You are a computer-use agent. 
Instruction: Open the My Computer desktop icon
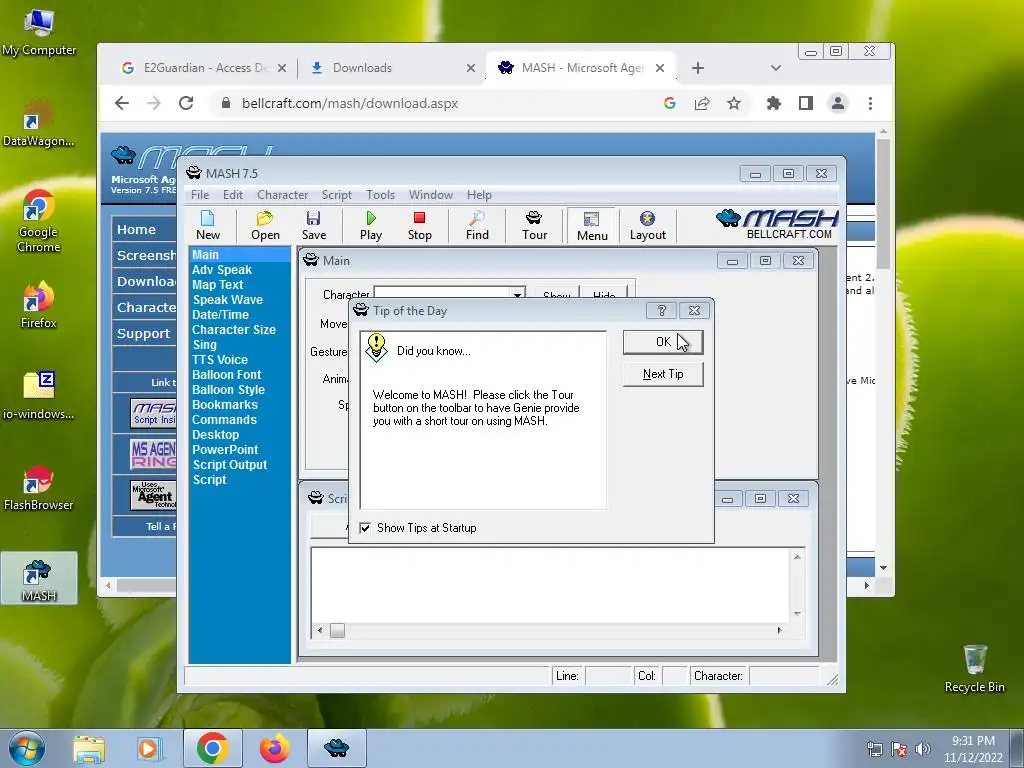coord(39,33)
